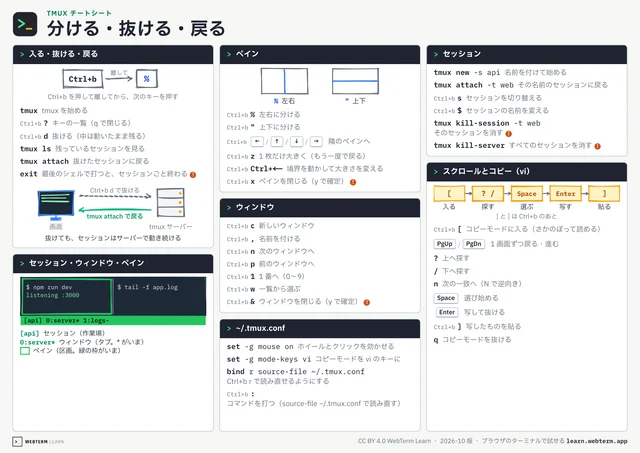Open the セッション・ウィンドウ・ペイン section header

[x=113, y=264]
